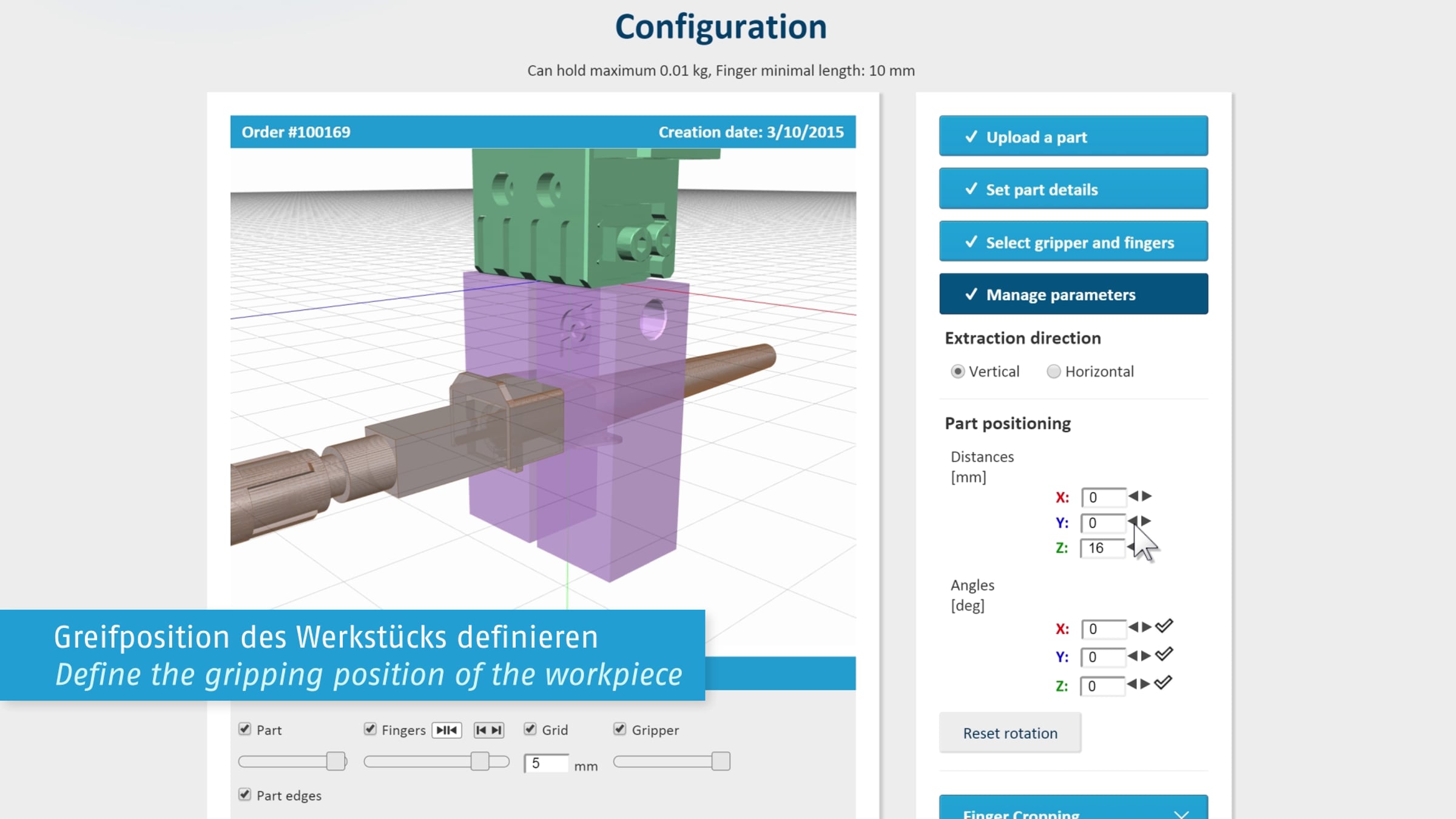Confirm Z angle with checkmark icon
Image resolution: width=1456 pixels, height=819 pixels.
point(1163,683)
